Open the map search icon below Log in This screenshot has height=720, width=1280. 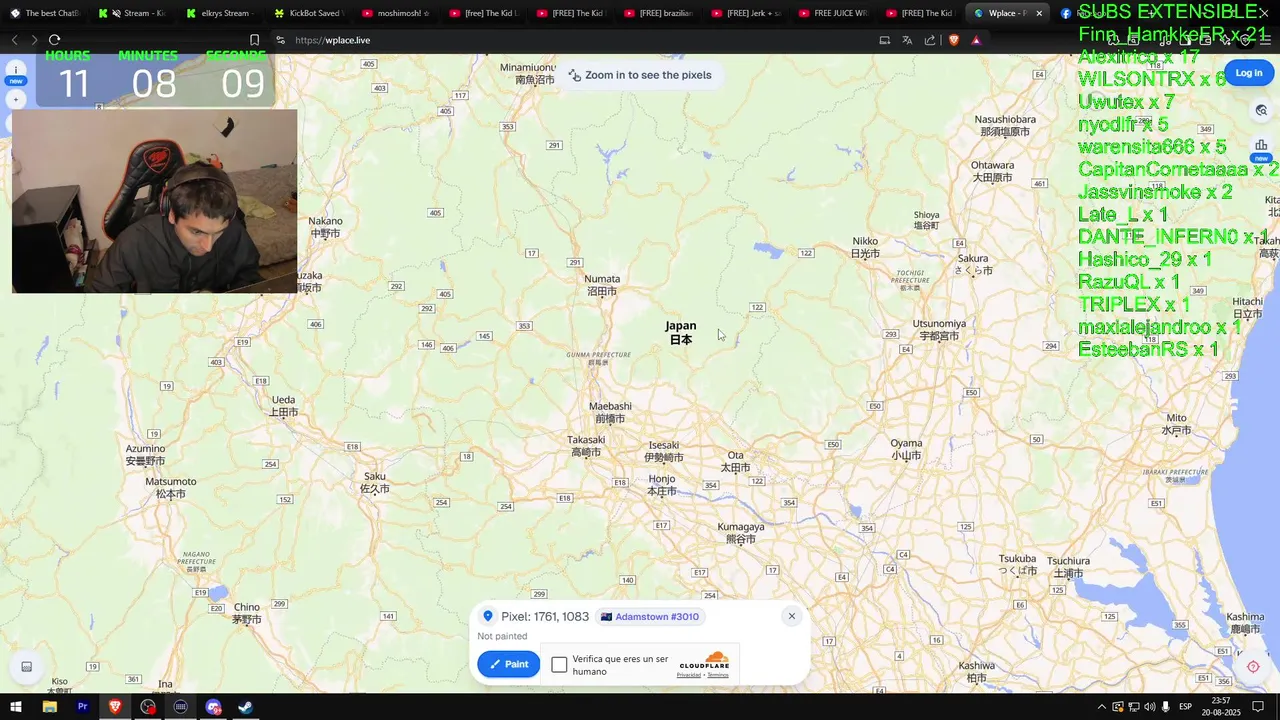point(1261,110)
